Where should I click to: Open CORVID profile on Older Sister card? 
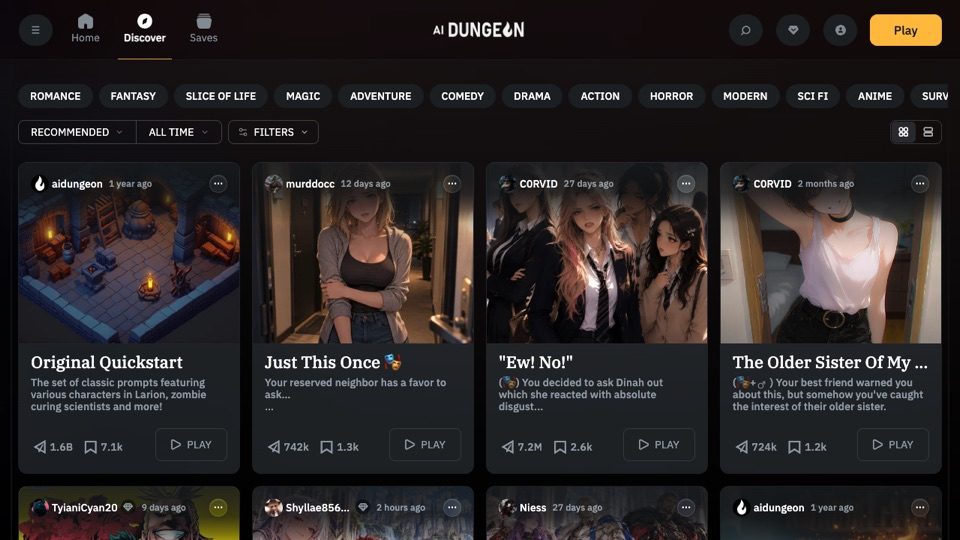763,184
